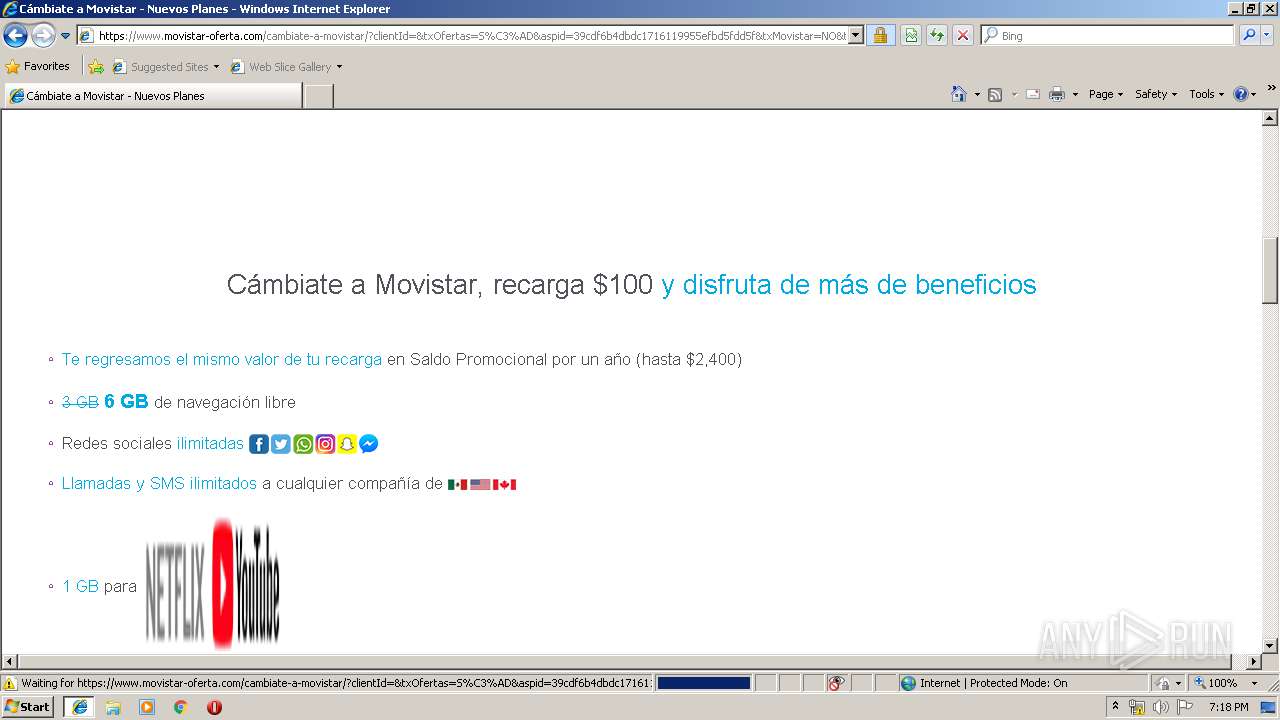Click the Facebook icon

pos(259,444)
